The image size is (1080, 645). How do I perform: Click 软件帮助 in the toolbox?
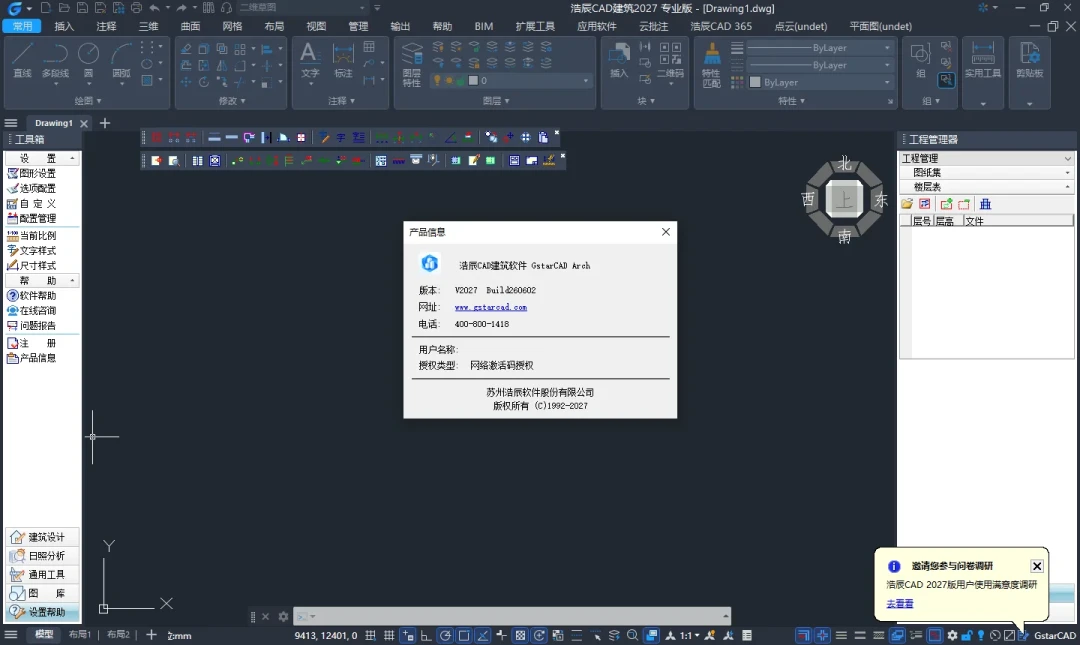(x=32, y=296)
